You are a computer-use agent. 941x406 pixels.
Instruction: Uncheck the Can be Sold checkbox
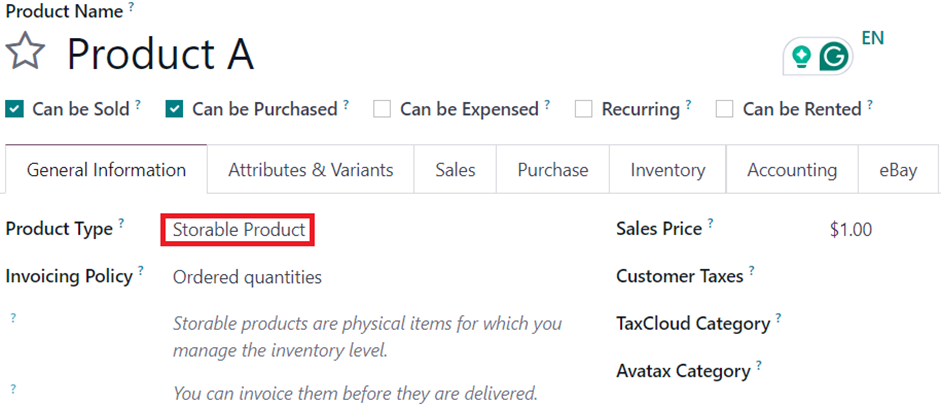(14, 109)
